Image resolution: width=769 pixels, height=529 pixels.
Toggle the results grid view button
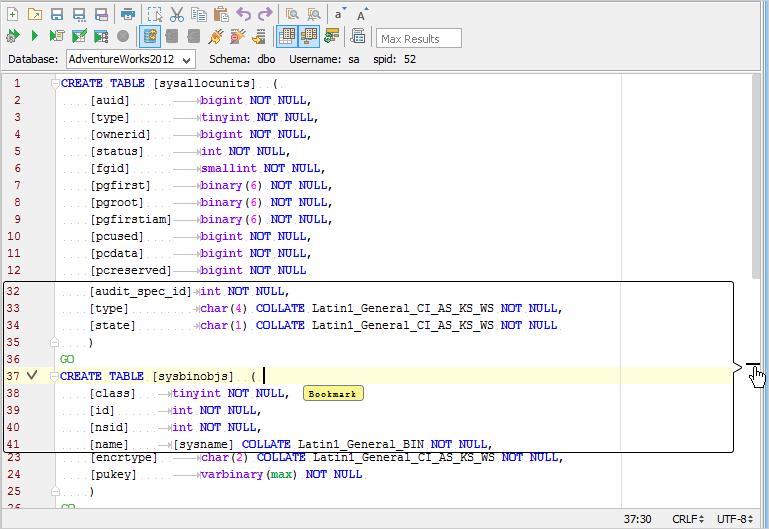click(x=287, y=37)
